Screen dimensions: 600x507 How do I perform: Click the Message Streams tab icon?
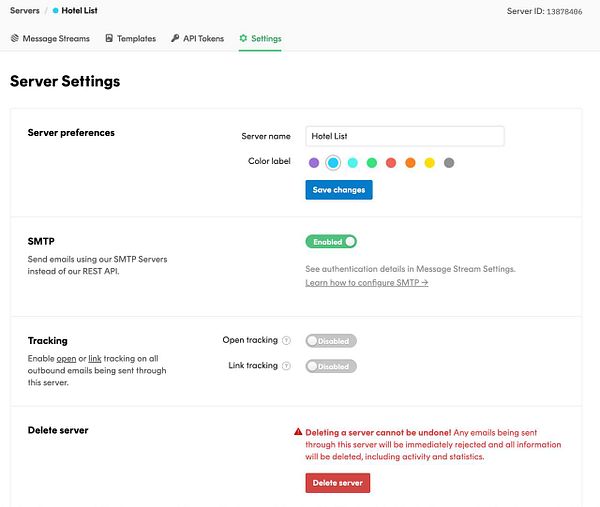15,39
